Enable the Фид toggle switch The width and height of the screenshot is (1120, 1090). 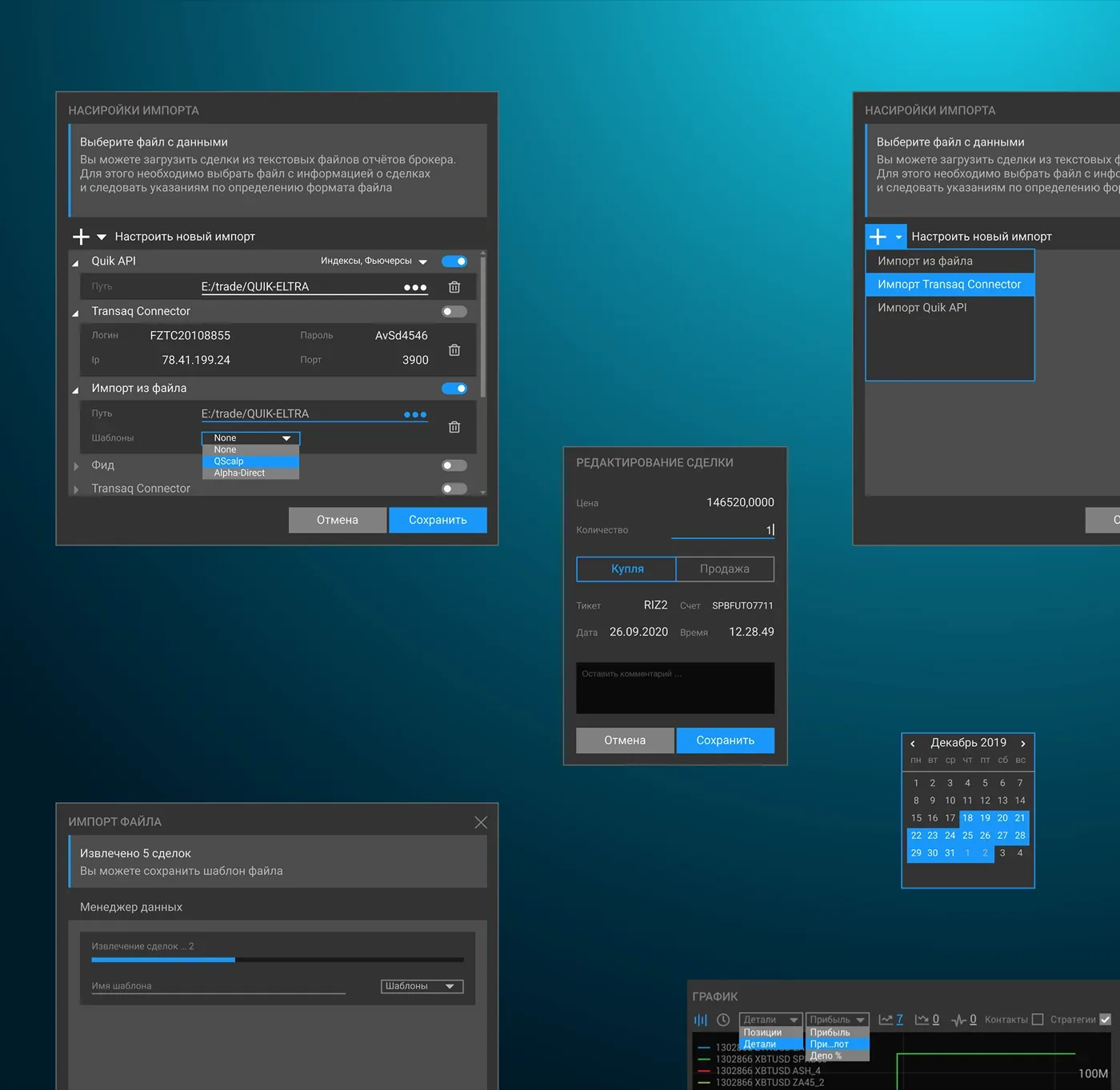coord(454,465)
